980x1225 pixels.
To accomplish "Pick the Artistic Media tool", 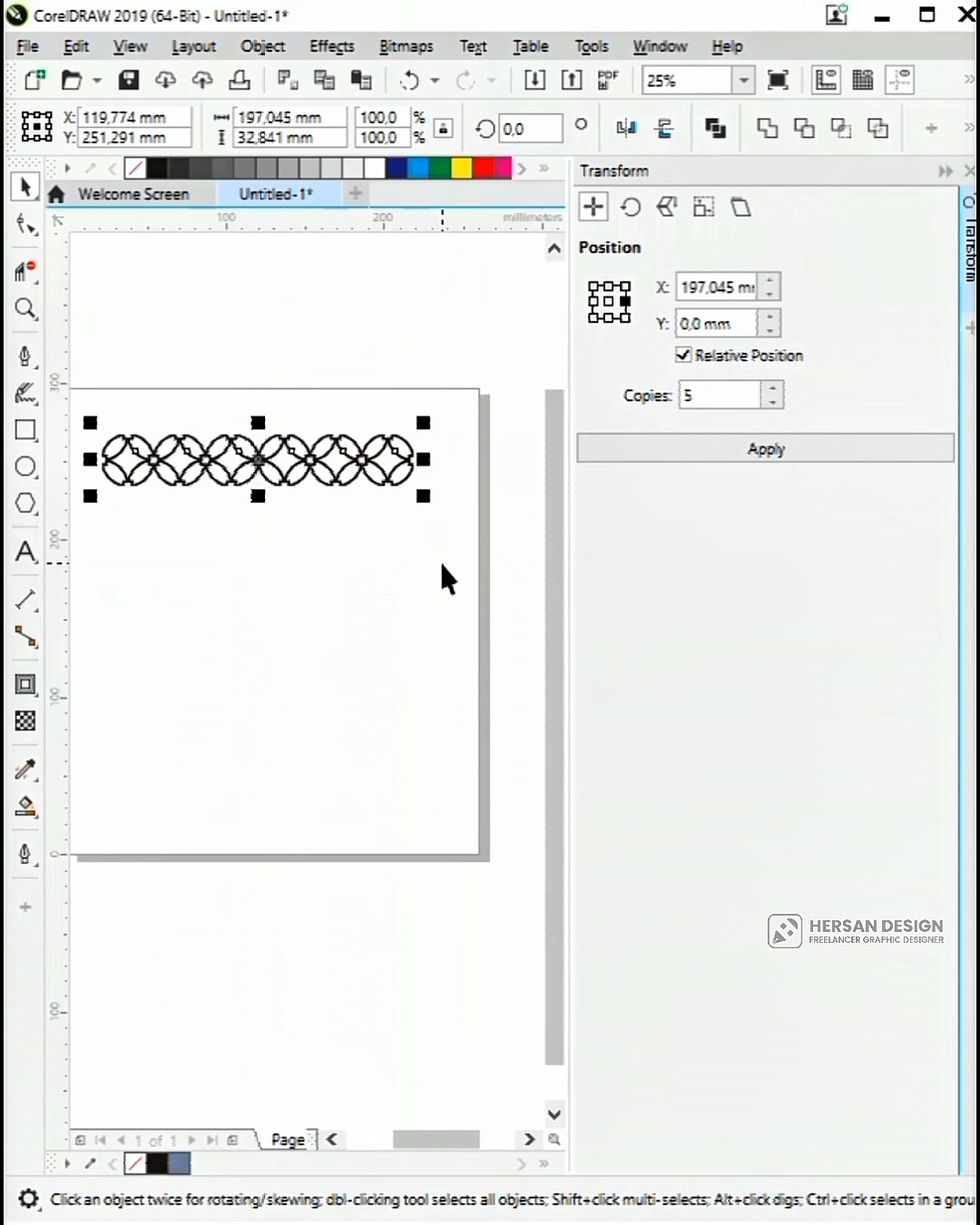I will (25, 393).
